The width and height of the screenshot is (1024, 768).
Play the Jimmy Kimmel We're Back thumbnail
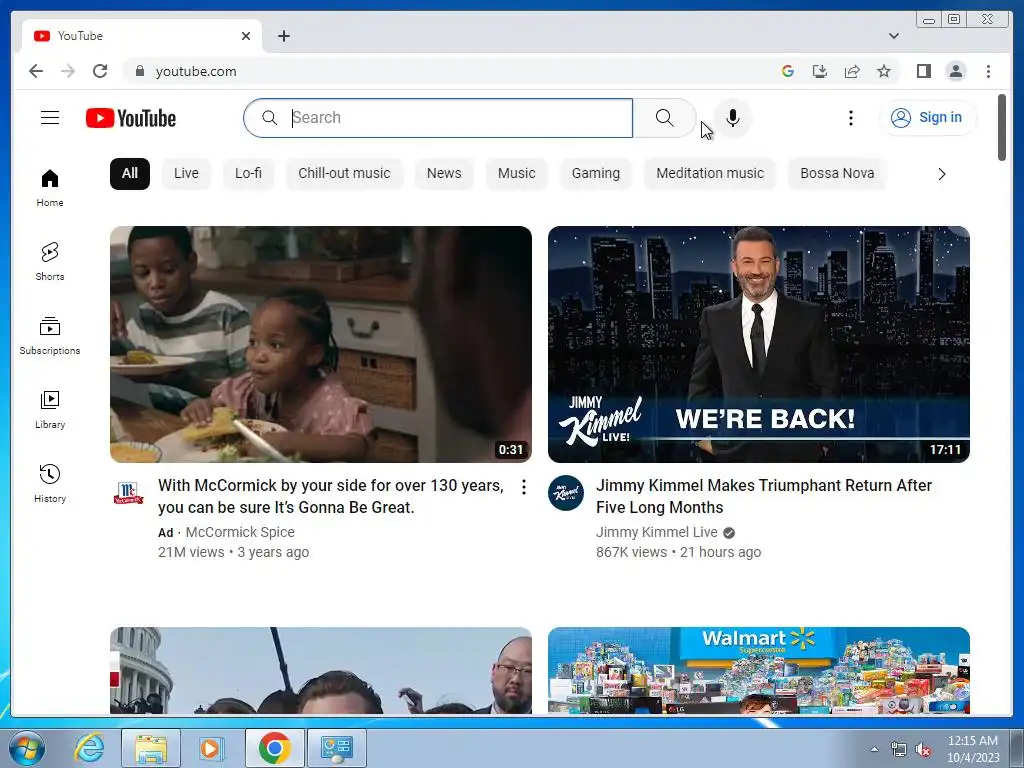pos(759,344)
